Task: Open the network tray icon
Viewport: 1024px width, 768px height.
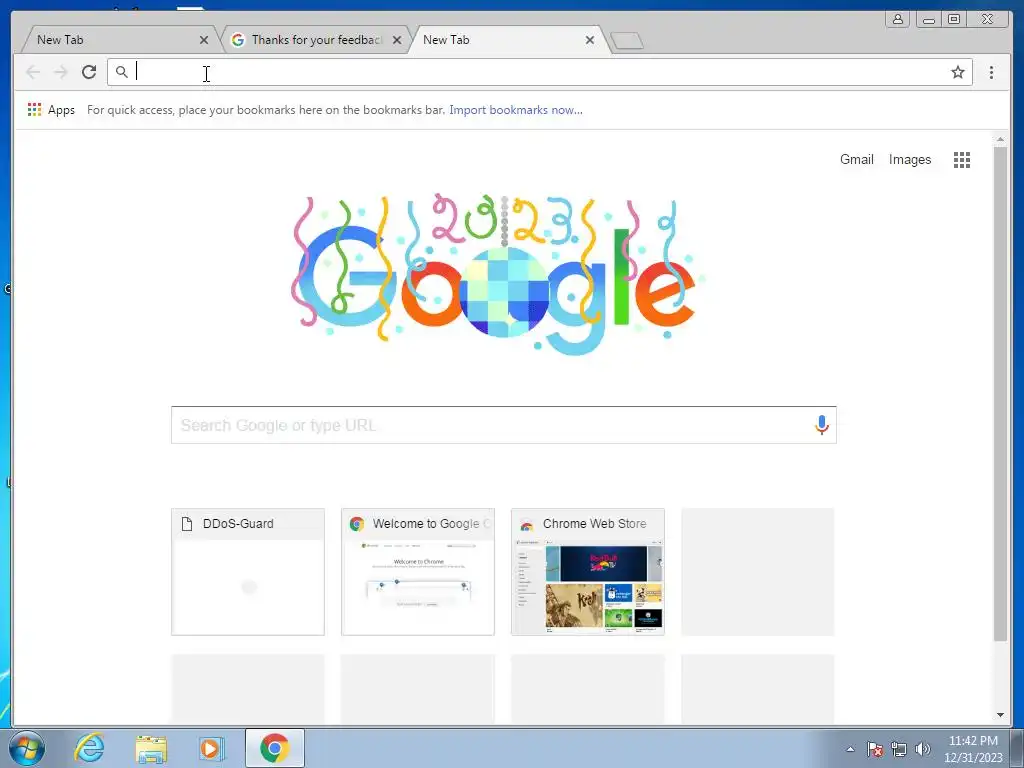Action: [899, 749]
